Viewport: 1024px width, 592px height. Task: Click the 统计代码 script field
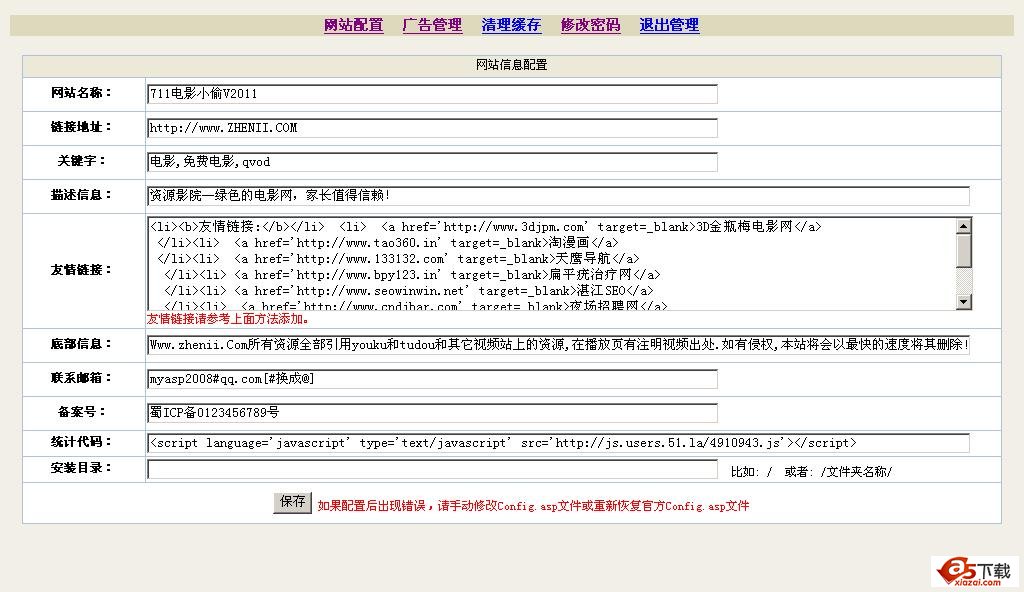click(558, 443)
